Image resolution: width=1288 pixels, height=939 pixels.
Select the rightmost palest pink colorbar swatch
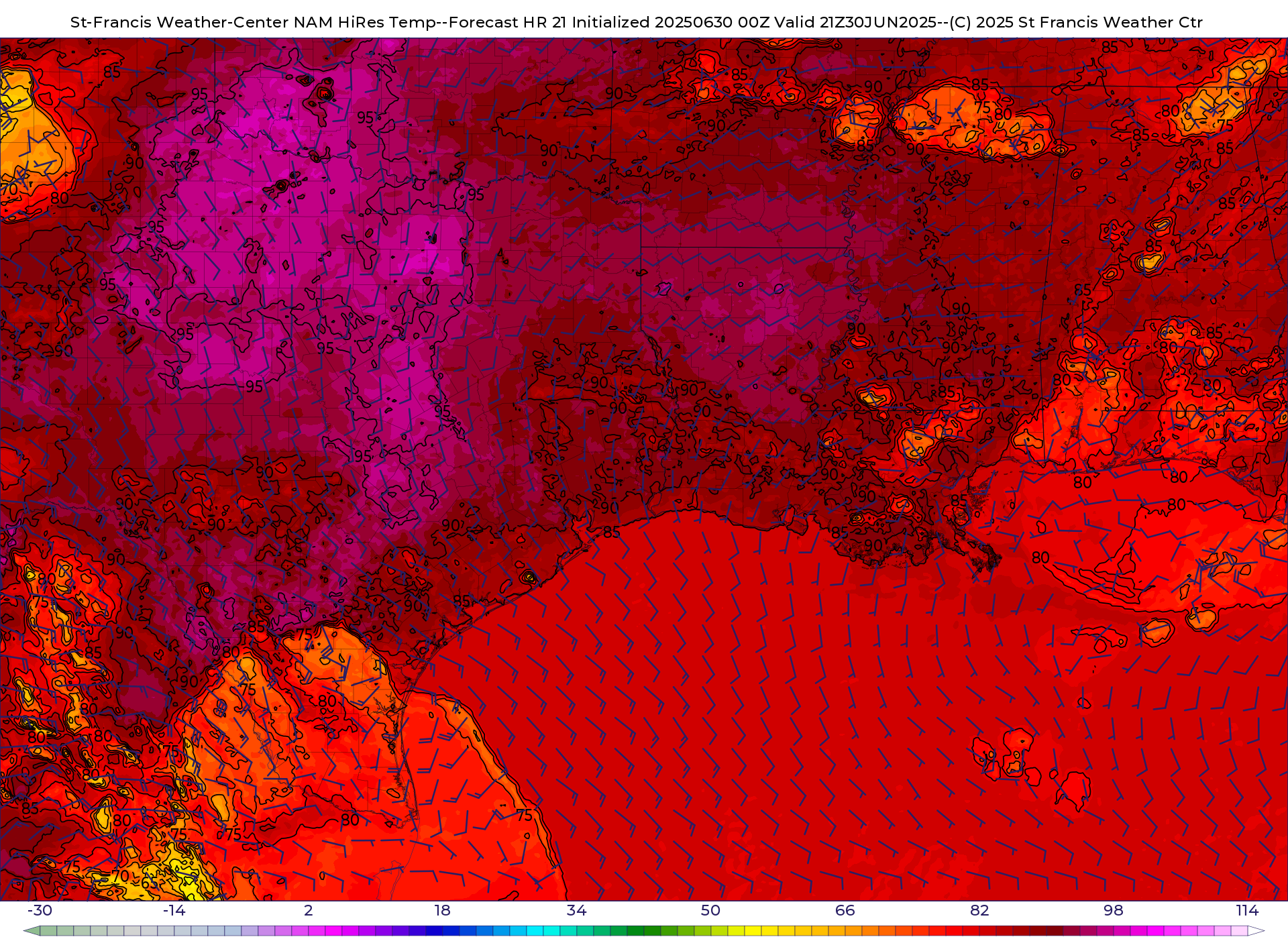pyautogui.click(x=1239, y=931)
